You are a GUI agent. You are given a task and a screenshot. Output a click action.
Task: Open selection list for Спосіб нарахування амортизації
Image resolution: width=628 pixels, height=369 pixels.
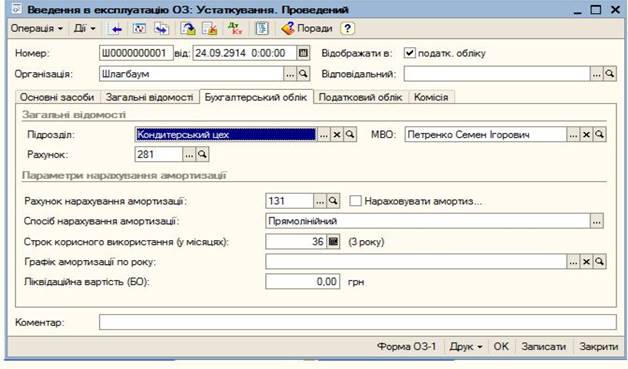[x=597, y=221]
